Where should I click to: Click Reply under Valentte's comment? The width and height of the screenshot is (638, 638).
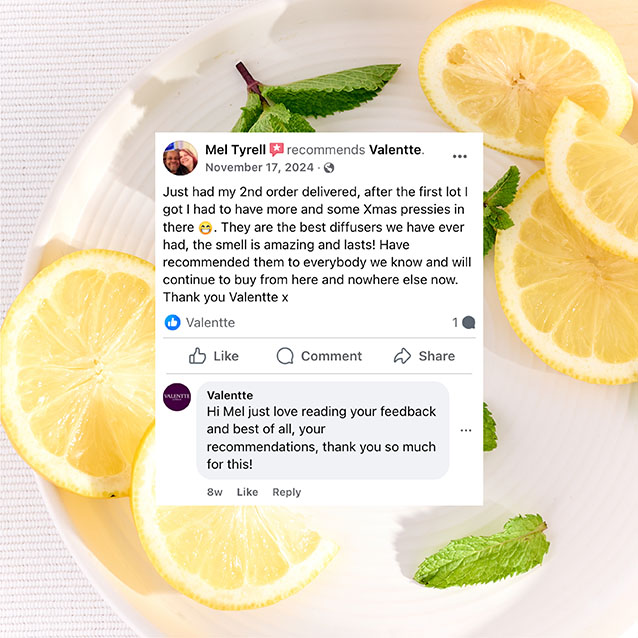[x=286, y=492]
